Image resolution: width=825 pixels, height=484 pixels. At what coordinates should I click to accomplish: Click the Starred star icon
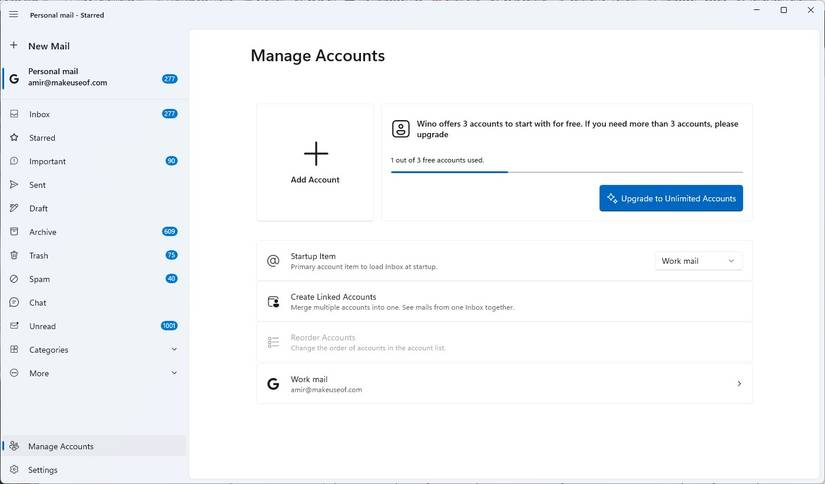[x=14, y=137]
